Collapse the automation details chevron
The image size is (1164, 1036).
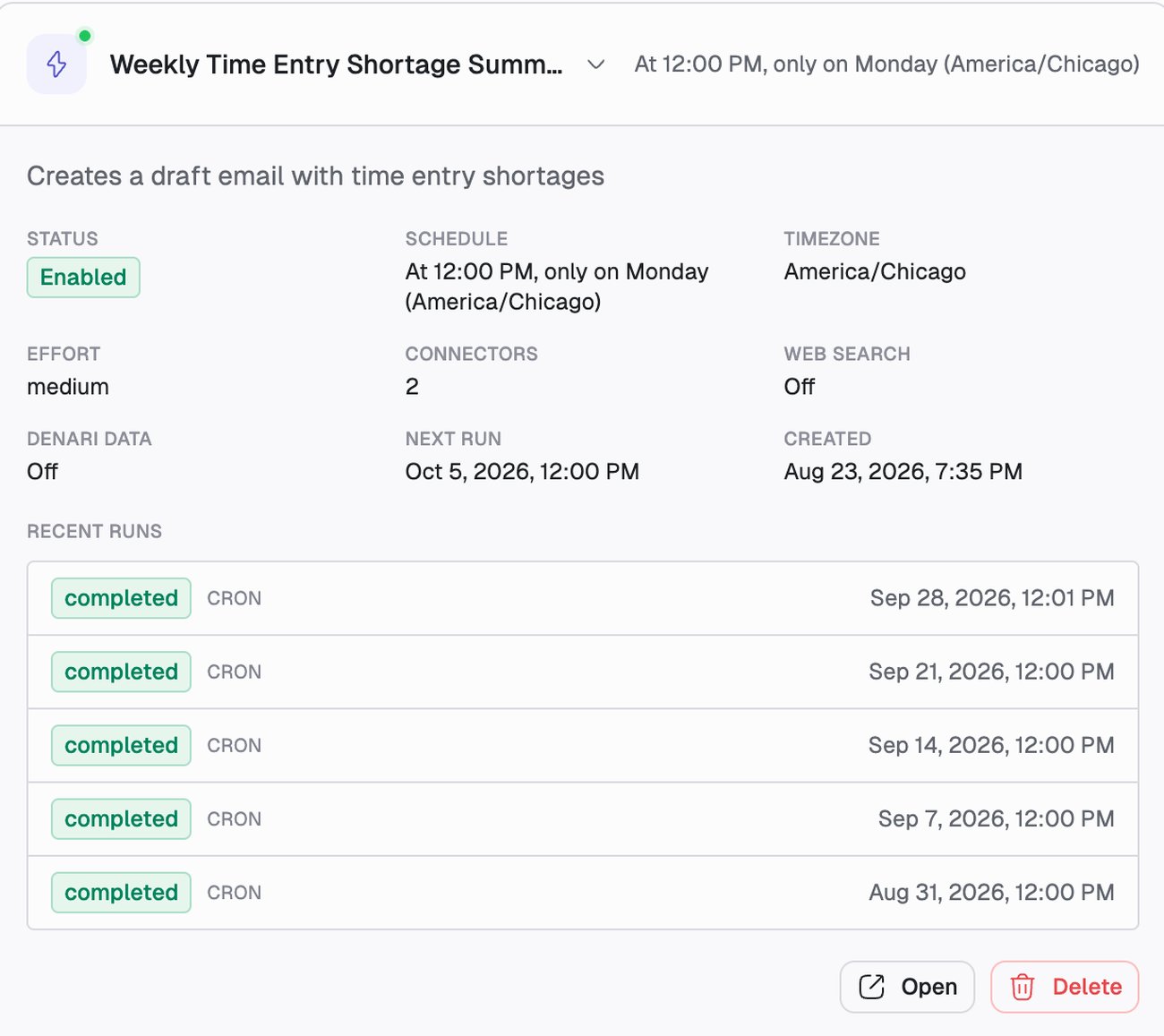coord(596,64)
